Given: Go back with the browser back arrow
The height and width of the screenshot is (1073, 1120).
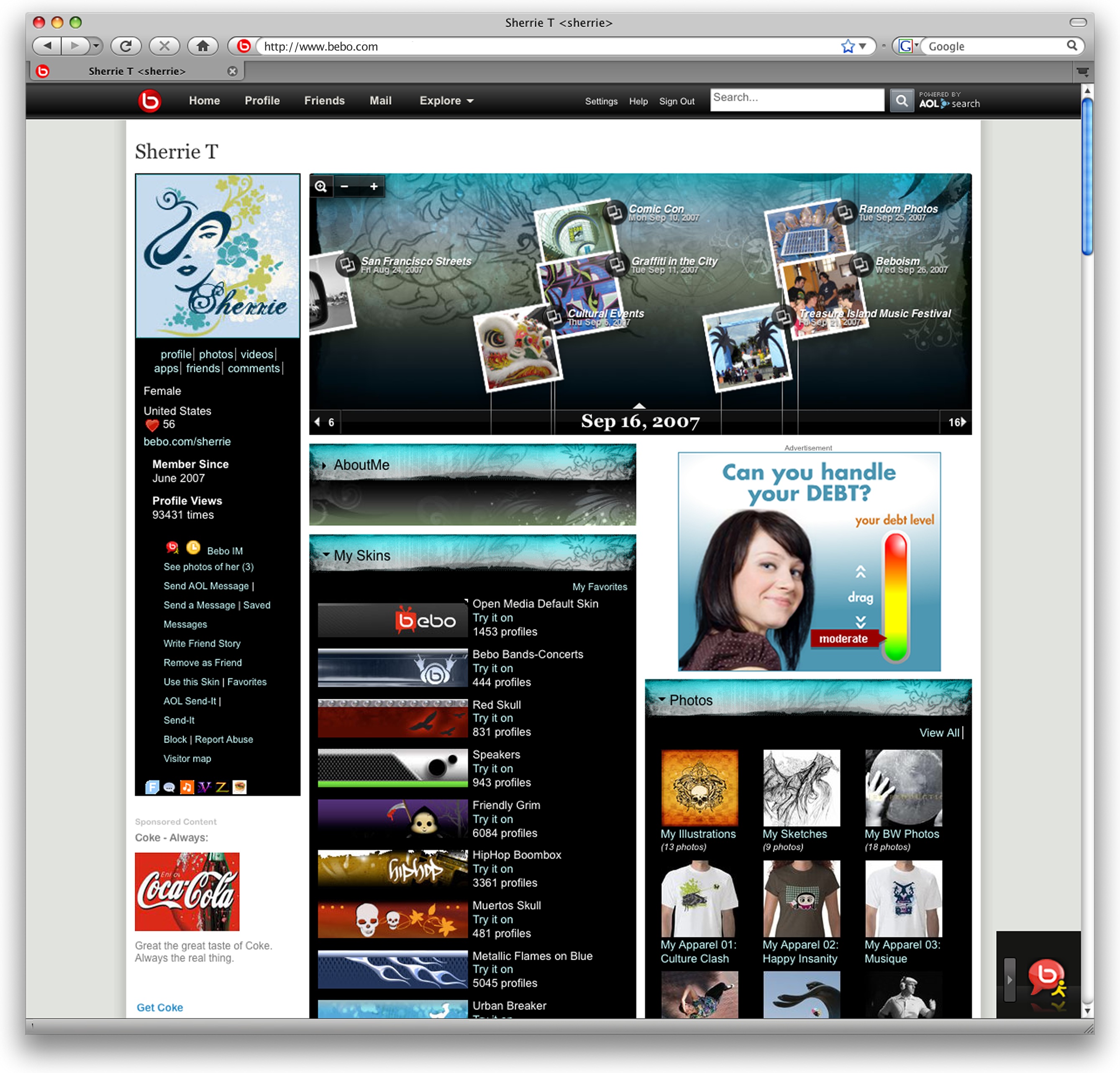Looking at the screenshot, I should (x=47, y=46).
